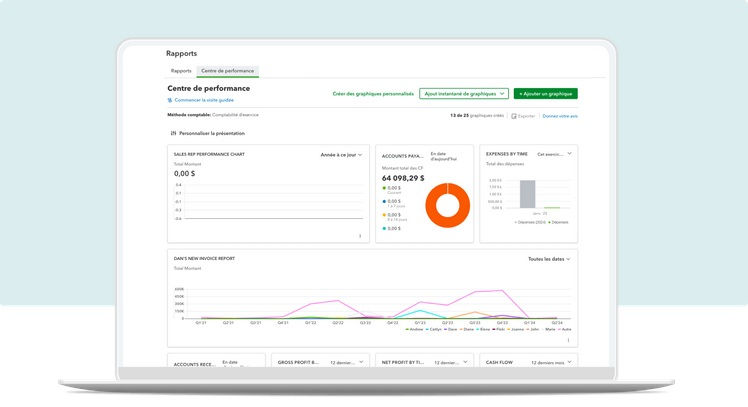Click the Andrew legend entry in invoice chart

[414, 329]
